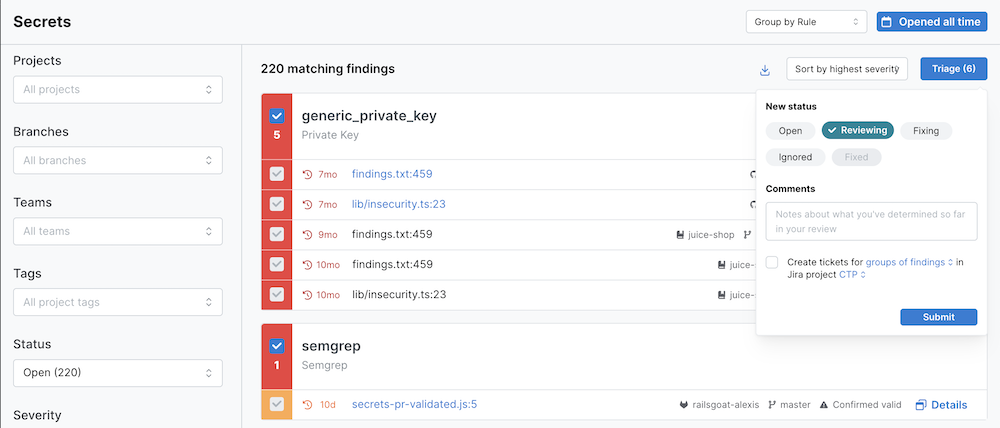Expand the All projects dropdown

point(117,90)
